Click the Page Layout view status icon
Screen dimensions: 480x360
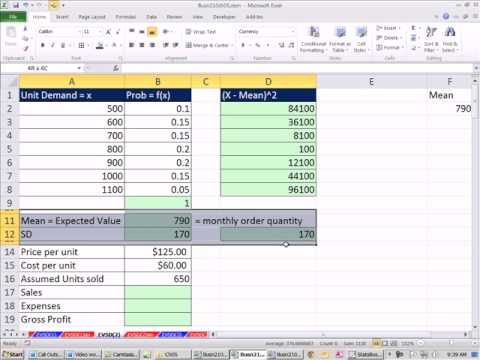coord(385,343)
